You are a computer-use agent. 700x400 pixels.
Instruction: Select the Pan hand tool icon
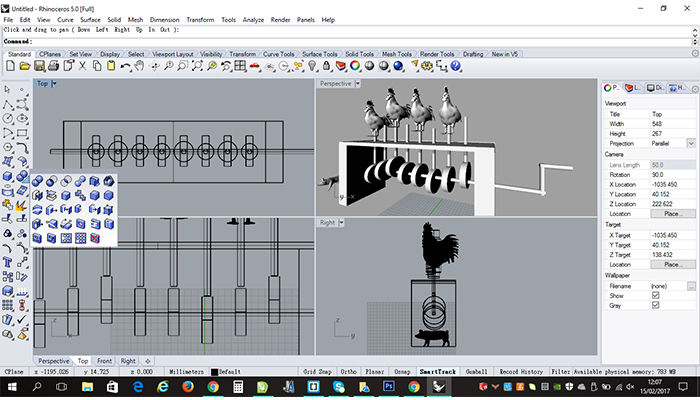[140, 66]
